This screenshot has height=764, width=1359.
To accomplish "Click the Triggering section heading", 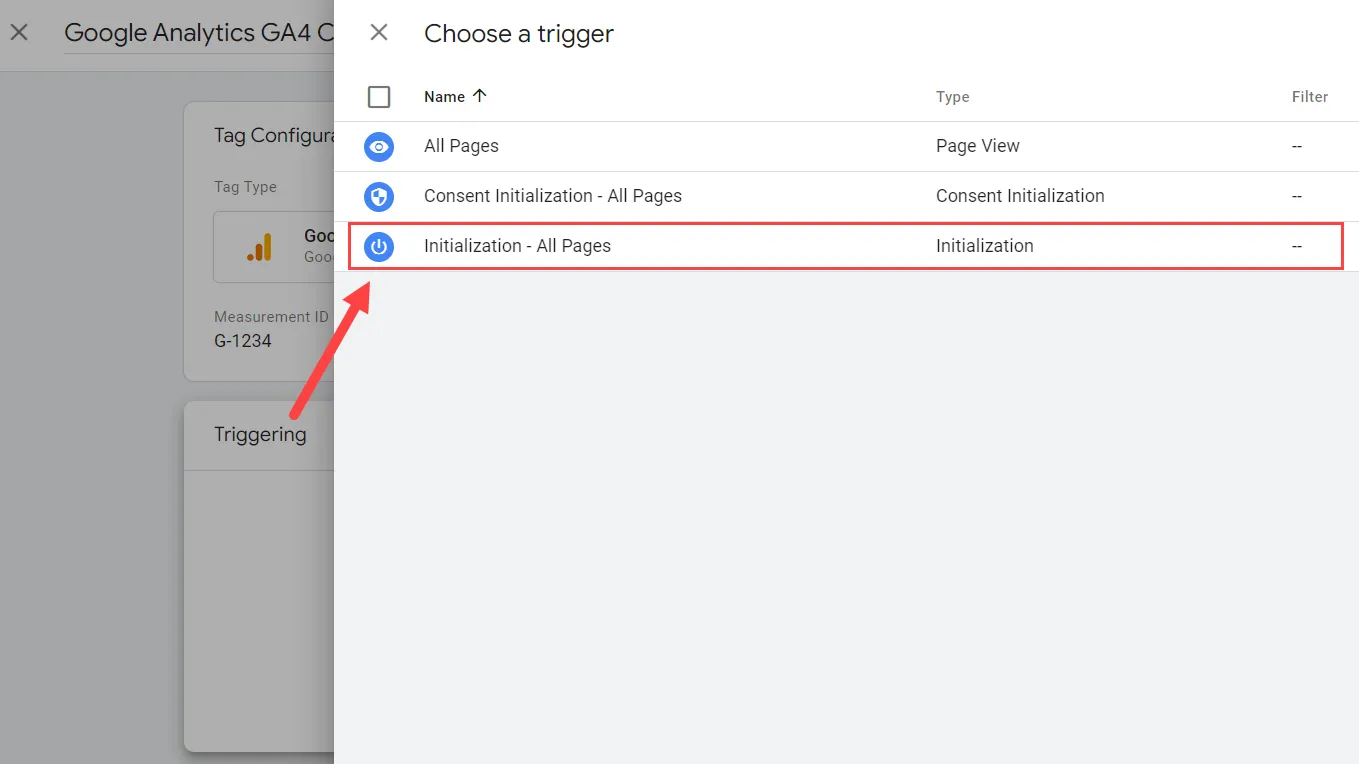I will tap(260, 435).
